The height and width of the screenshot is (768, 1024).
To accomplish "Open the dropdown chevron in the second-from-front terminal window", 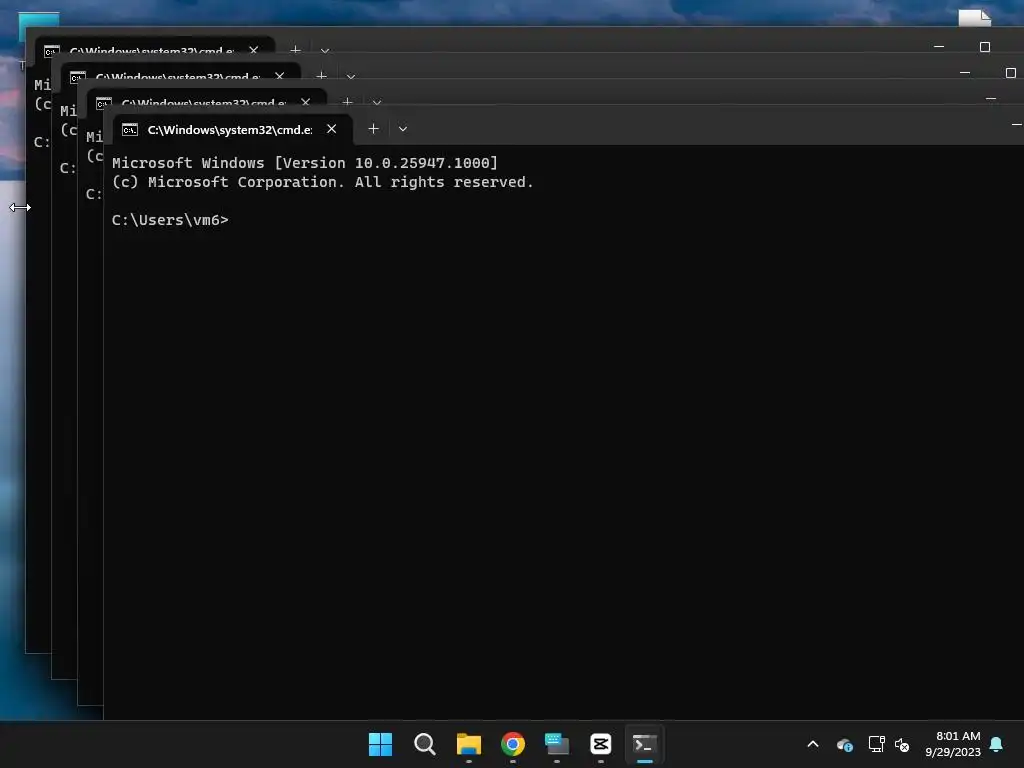I will tap(377, 103).
